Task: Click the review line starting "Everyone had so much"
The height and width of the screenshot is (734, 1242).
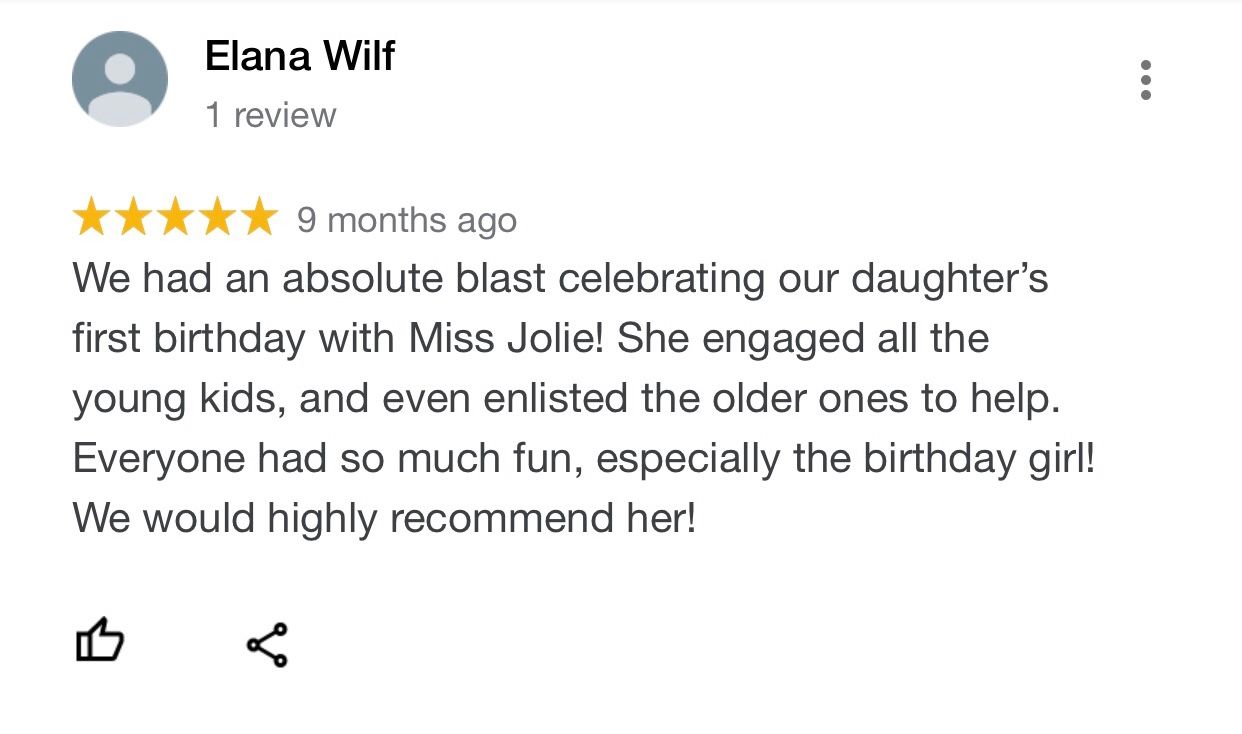Action: (x=583, y=458)
